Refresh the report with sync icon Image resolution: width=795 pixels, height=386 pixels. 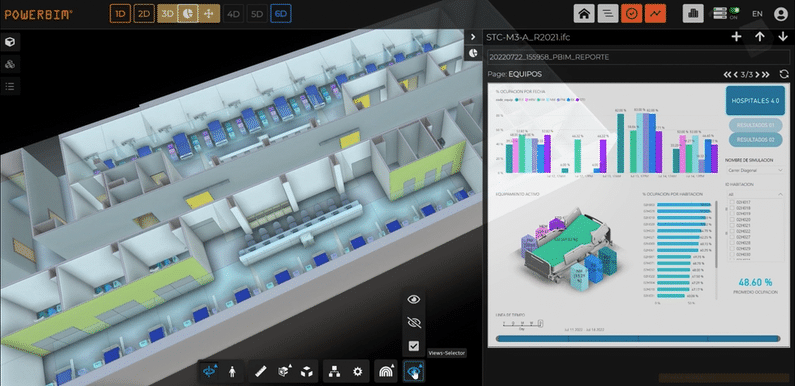784,75
